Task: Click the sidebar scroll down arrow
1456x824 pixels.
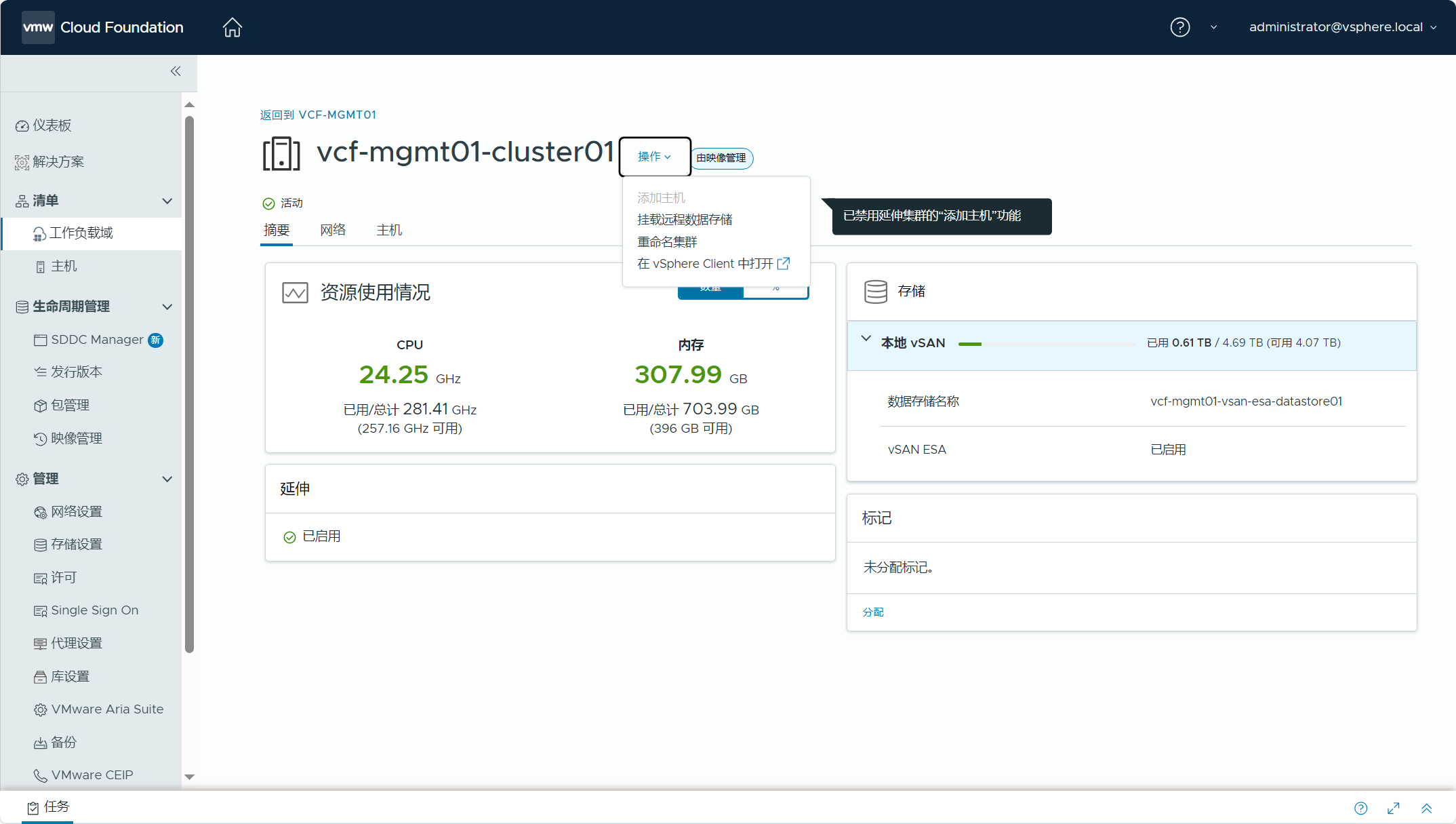Action: tap(190, 777)
